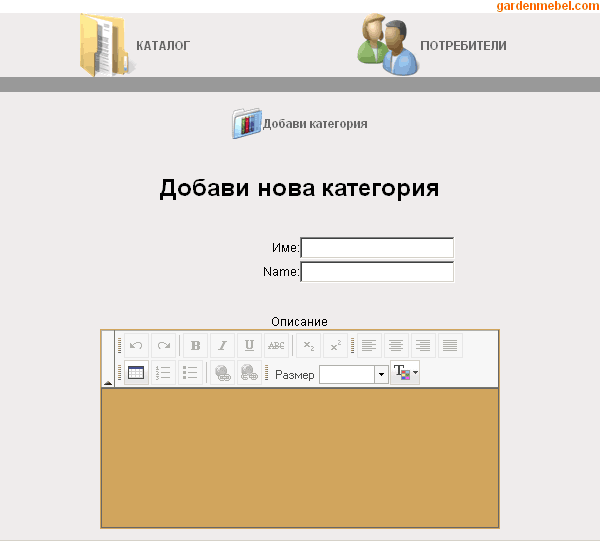Click the Описание label
Image resolution: width=601 pixels, height=542 pixels.
[299, 322]
